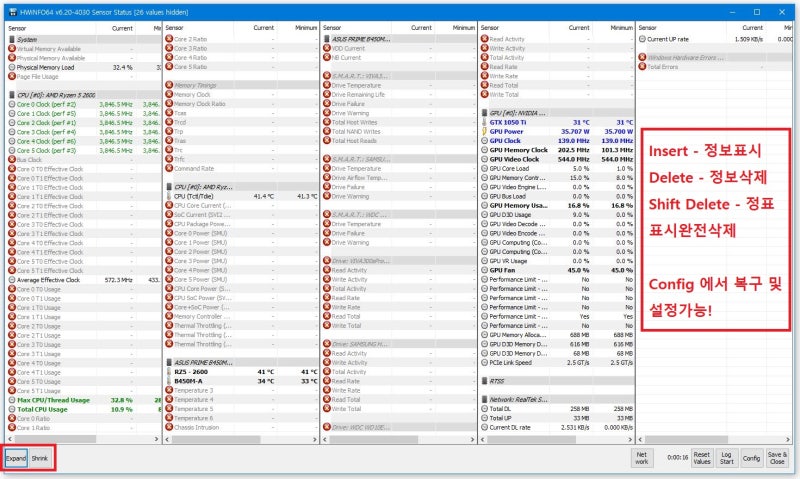Image resolution: width=800 pixels, height=479 pixels.
Task: Click the Reset Values button
Action: coord(702,458)
